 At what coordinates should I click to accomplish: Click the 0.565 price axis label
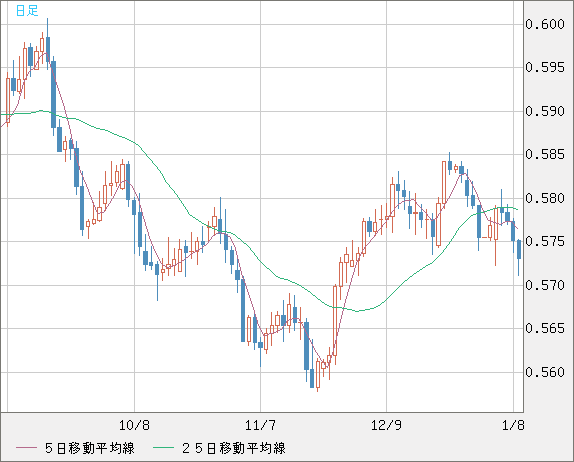(545, 328)
